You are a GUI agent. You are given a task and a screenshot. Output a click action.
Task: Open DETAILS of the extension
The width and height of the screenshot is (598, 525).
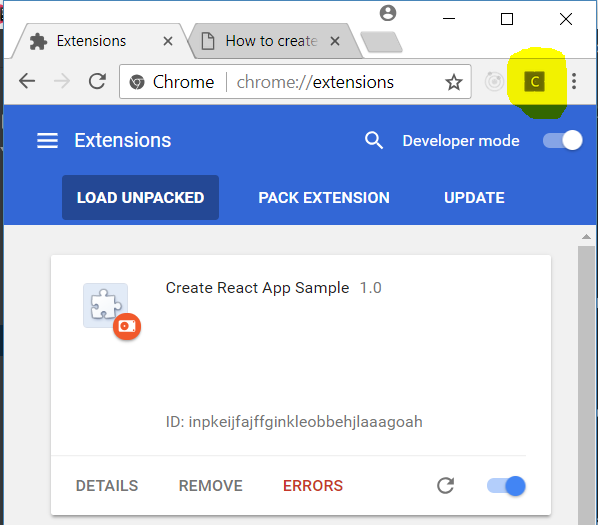click(107, 486)
